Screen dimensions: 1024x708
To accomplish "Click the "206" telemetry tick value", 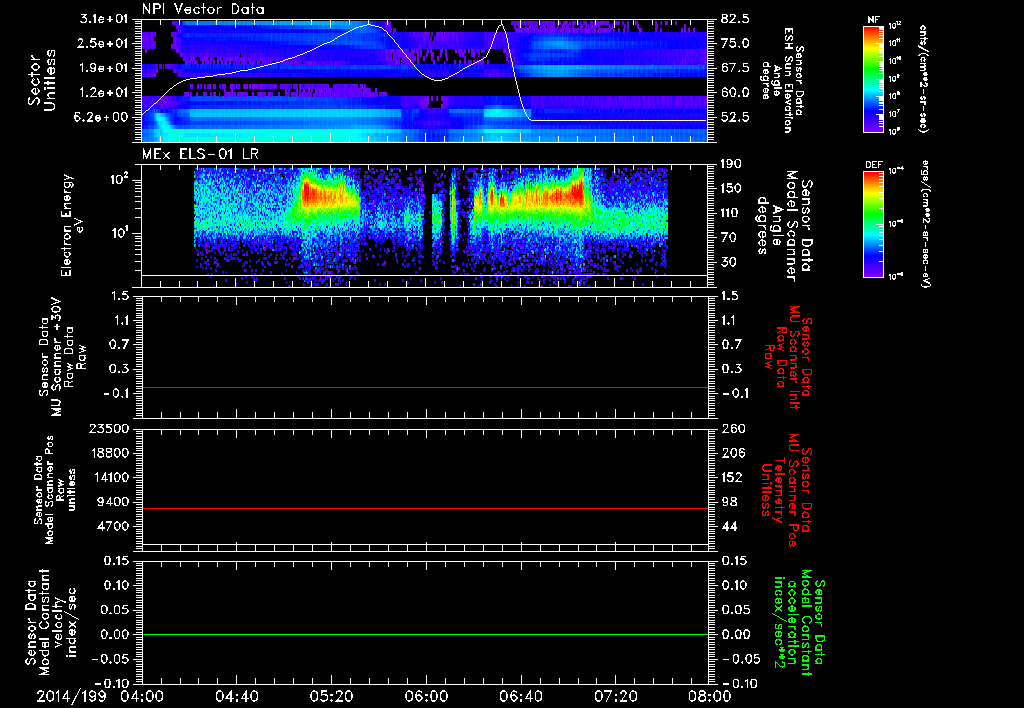I will pos(731,453).
